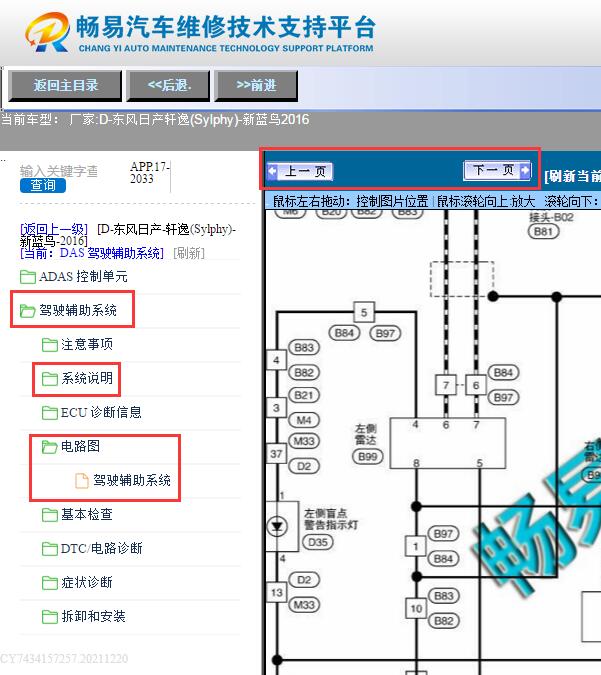Click the B99 connector label under 左侧雷达
Image resolution: width=601 pixels, height=675 pixels.
tap(368, 456)
